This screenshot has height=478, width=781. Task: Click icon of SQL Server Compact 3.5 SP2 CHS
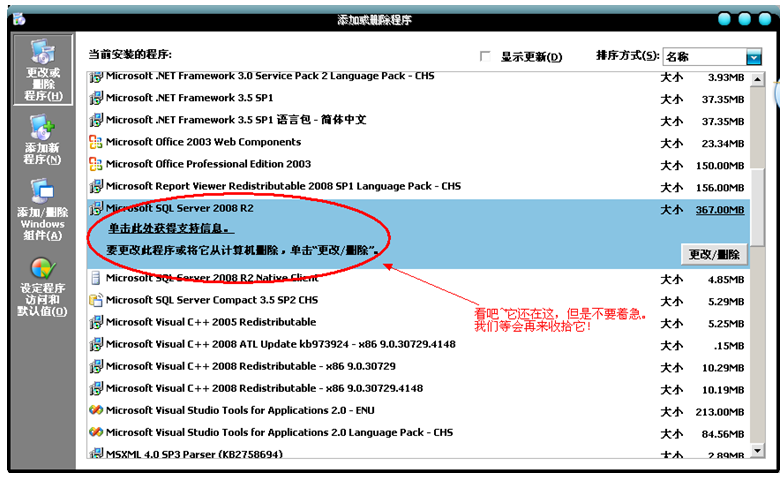pyautogui.click(x=96, y=300)
